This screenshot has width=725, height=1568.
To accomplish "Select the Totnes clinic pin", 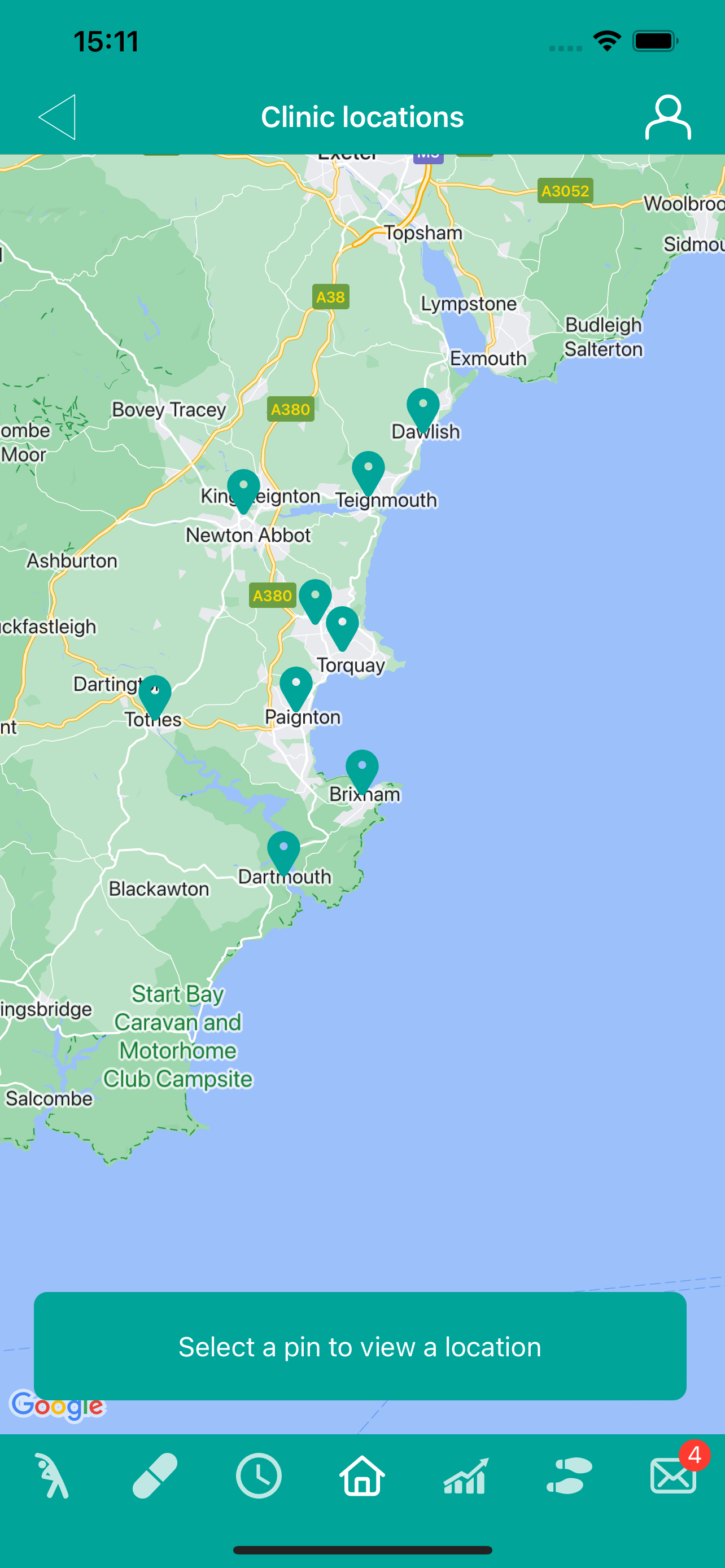I will [x=155, y=698].
